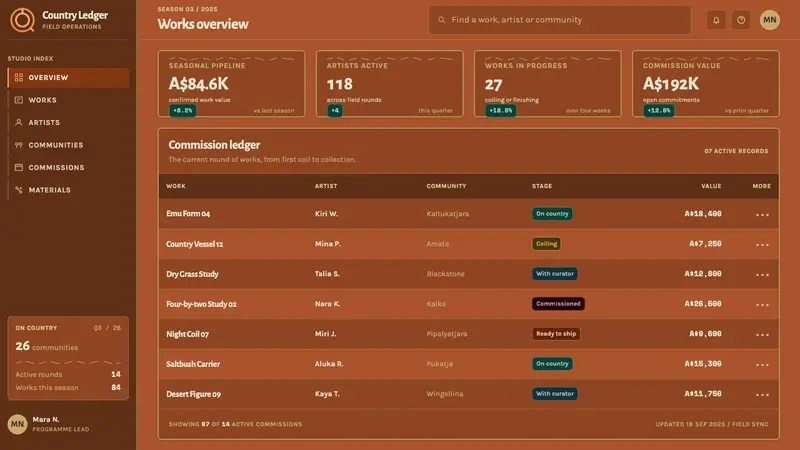The width and height of the screenshot is (800, 450).
Task: Click the Artists person icon in sidebar
Action: tap(19, 122)
